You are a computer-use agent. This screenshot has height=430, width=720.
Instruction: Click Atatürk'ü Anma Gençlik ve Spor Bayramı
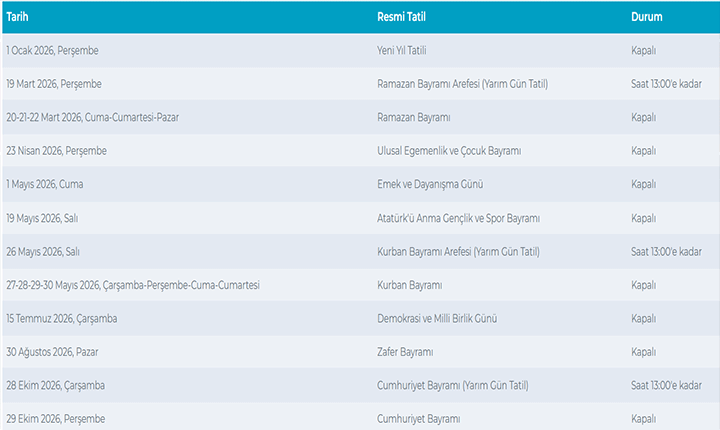tap(457, 218)
